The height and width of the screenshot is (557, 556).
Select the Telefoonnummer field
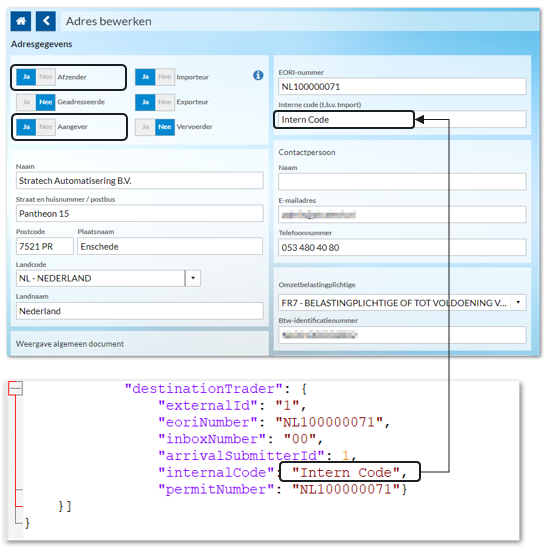(x=402, y=248)
